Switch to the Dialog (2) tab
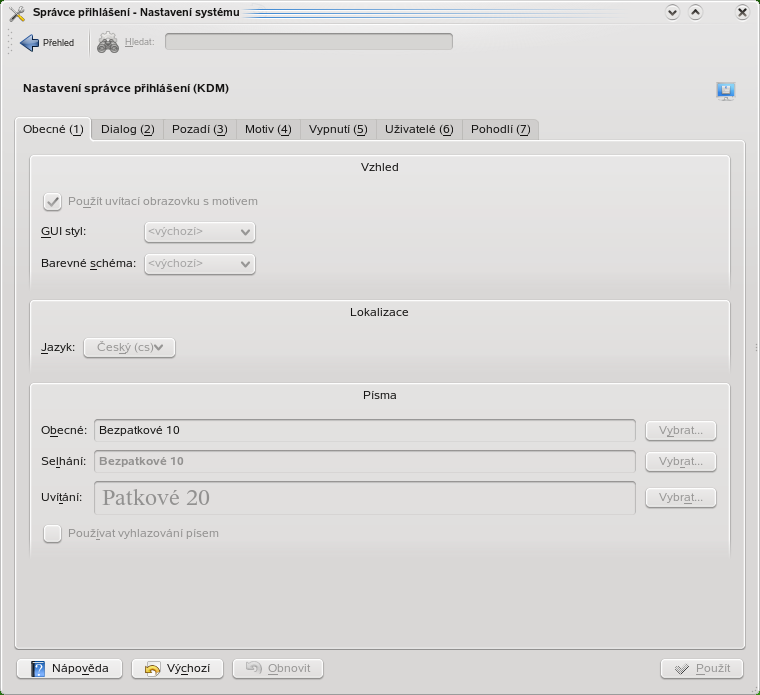This screenshot has width=760, height=695. [128, 129]
